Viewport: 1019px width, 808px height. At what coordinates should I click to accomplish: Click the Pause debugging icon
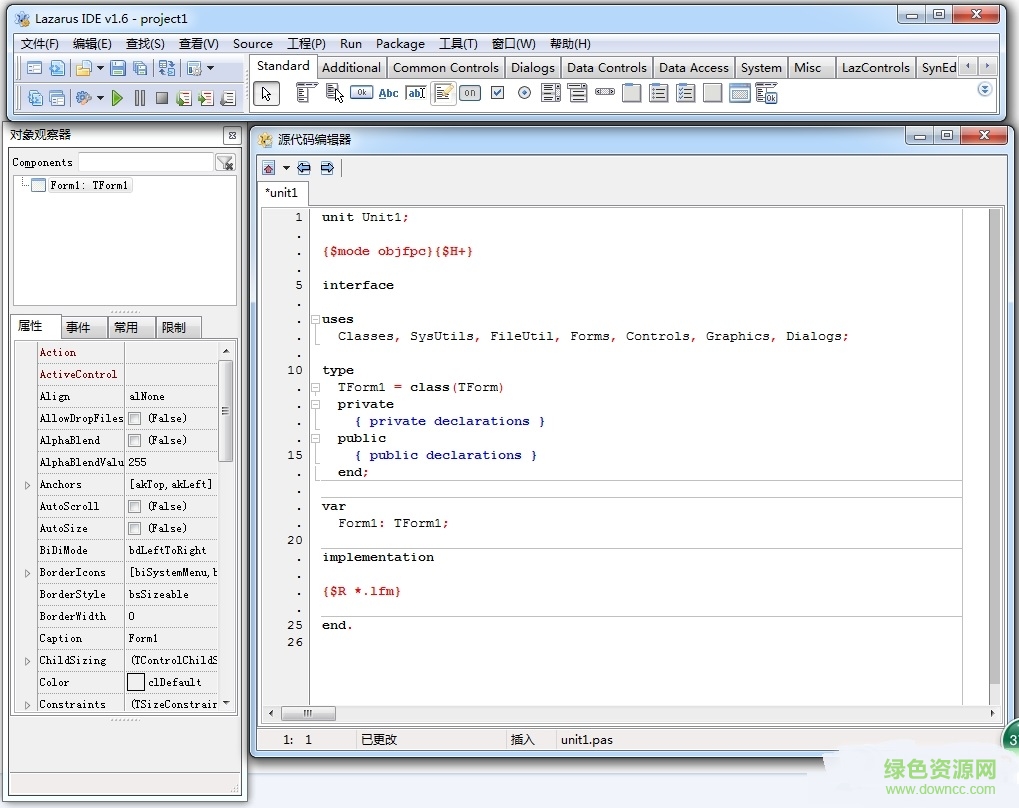[140, 98]
